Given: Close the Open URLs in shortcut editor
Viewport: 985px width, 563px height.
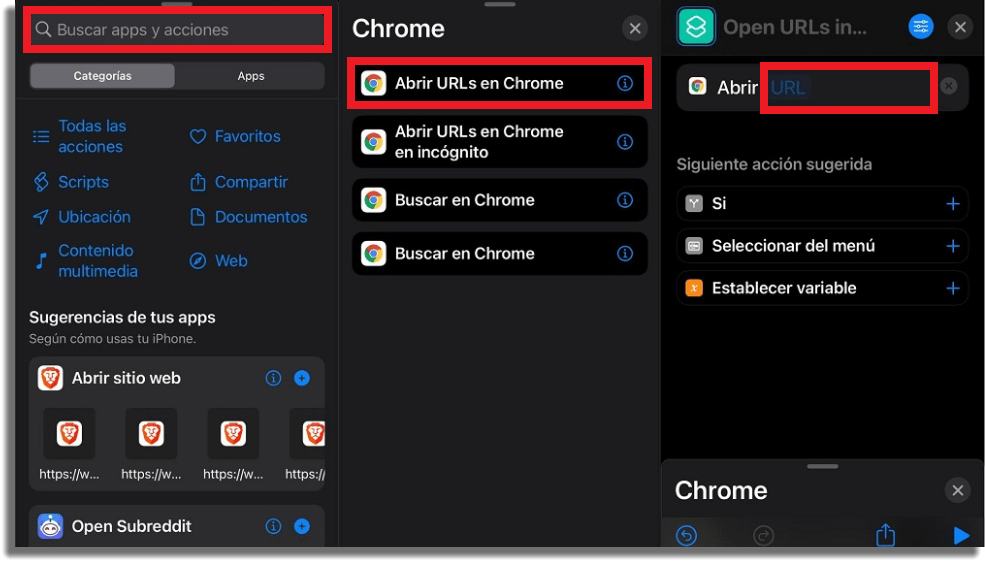Looking at the screenshot, I should coord(961,27).
